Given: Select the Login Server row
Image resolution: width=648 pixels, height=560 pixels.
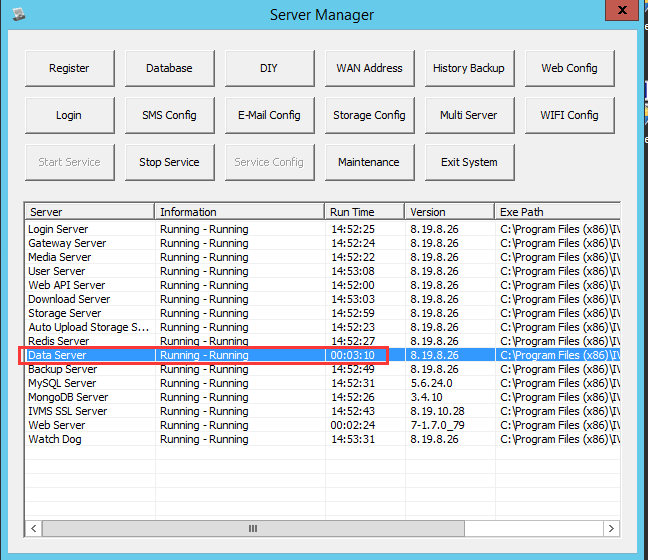Looking at the screenshot, I should tap(322, 229).
